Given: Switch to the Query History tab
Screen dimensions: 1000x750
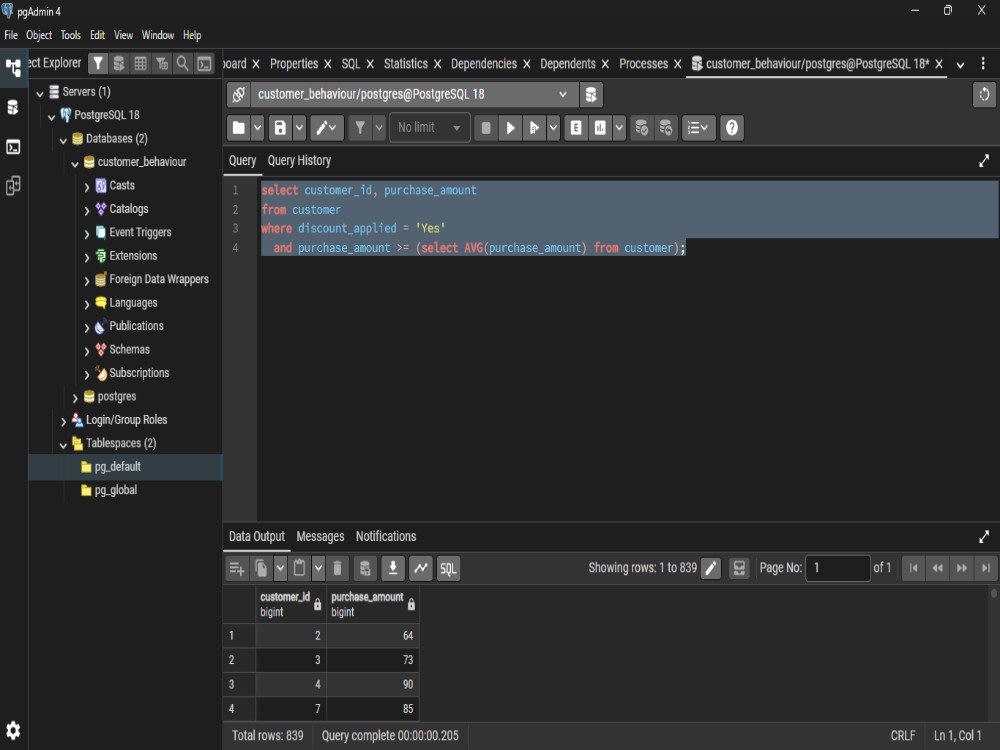Looking at the screenshot, I should [299, 161].
